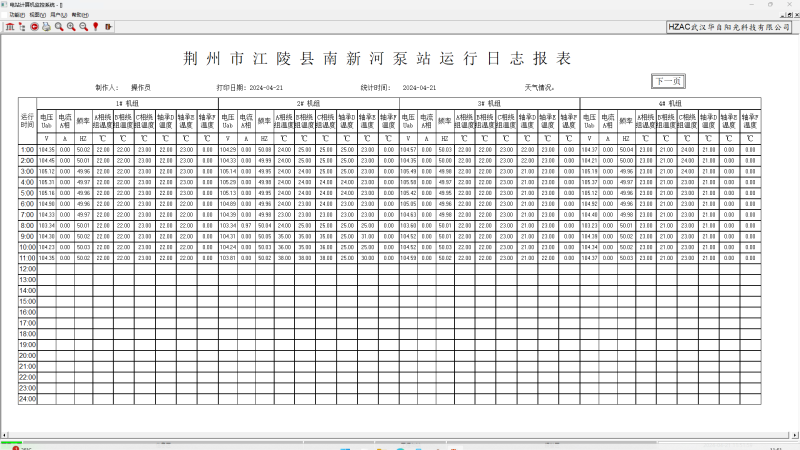Screen dimensions: 800x450
Task: Click the HZAC company name banner
Action: click(729, 27)
